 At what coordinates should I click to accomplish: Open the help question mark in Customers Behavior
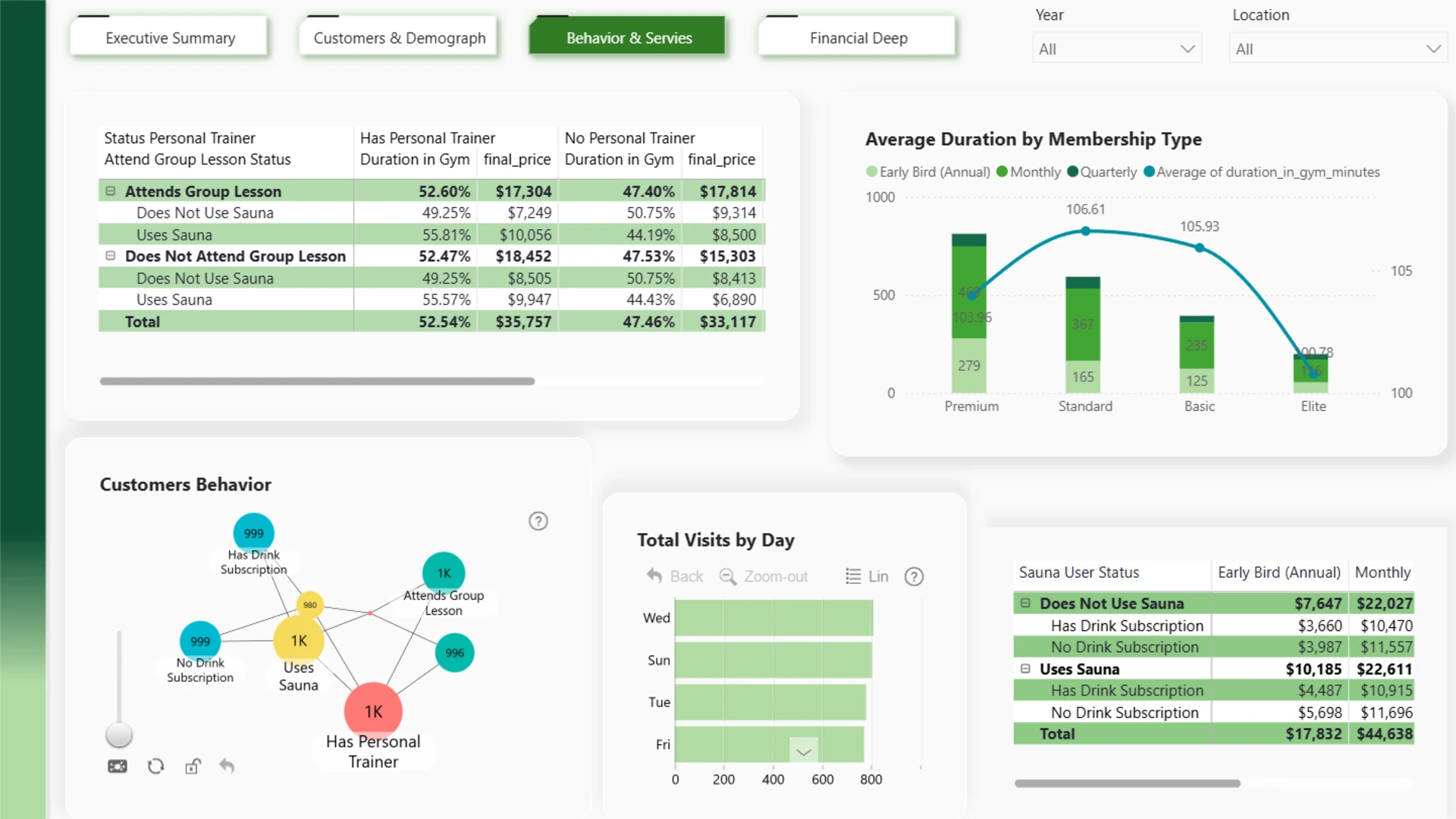(x=538, y=521)
